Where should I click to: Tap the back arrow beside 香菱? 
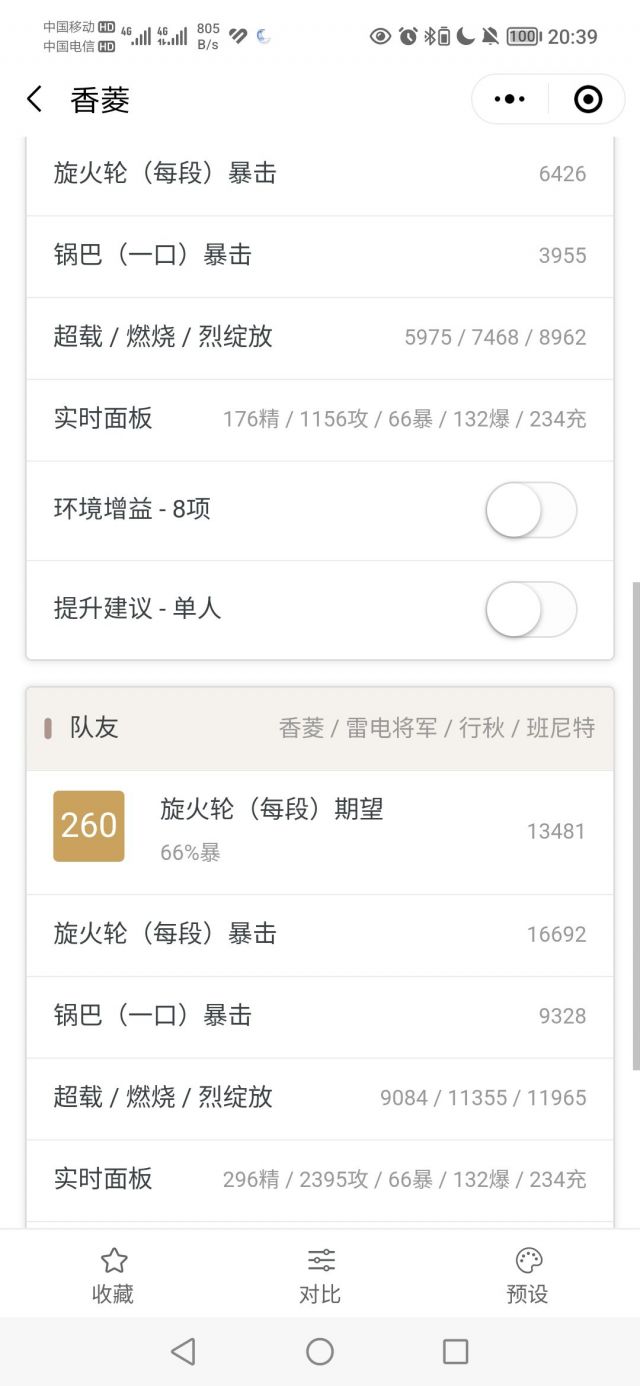click(35, 99)
